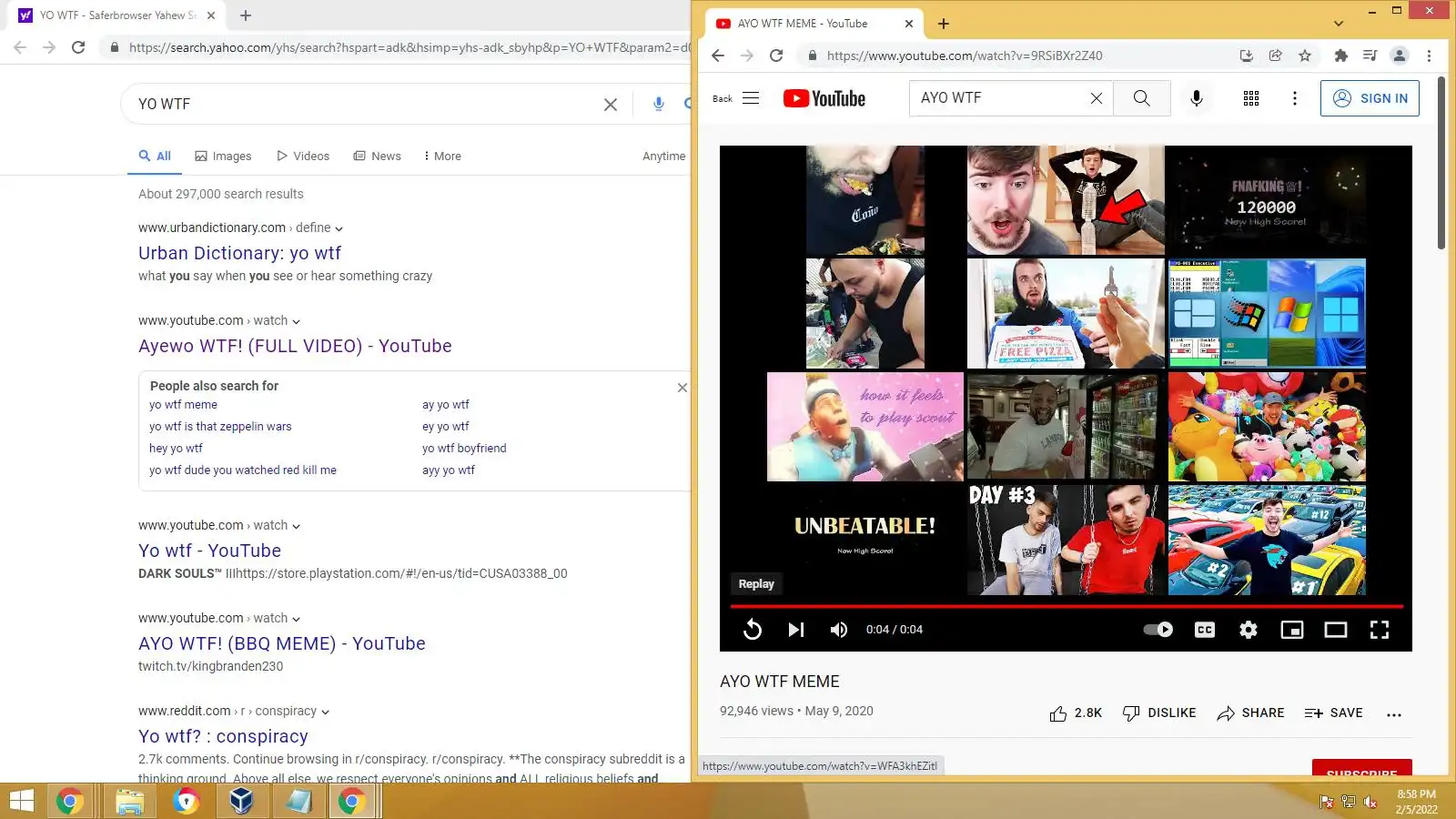Click the YouTube address bar URL
The width and height of the screenshot is (1456, 819).
965,56
